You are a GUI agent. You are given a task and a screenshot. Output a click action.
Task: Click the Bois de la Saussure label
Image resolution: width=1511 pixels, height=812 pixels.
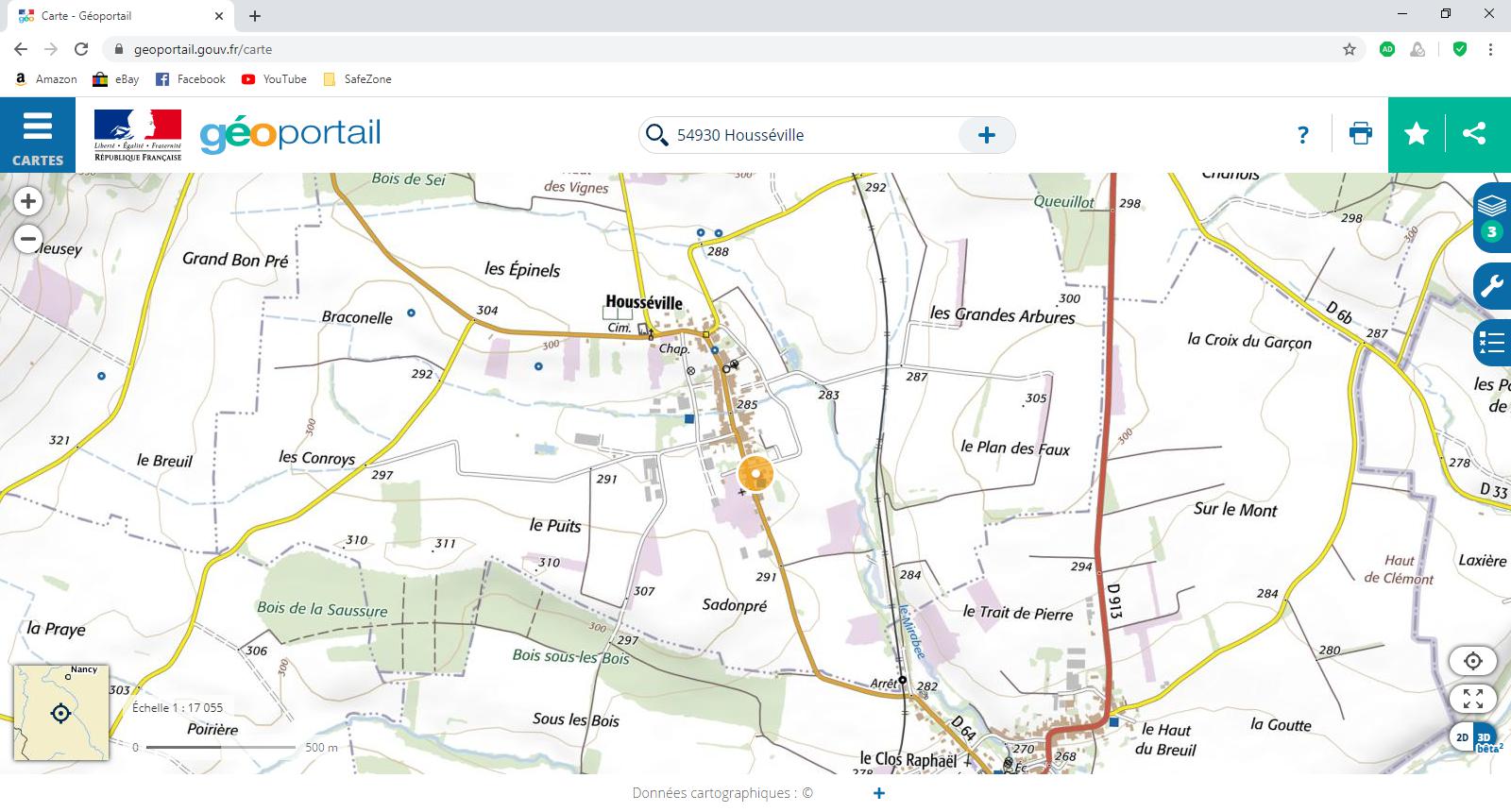(x=322, y=609)
